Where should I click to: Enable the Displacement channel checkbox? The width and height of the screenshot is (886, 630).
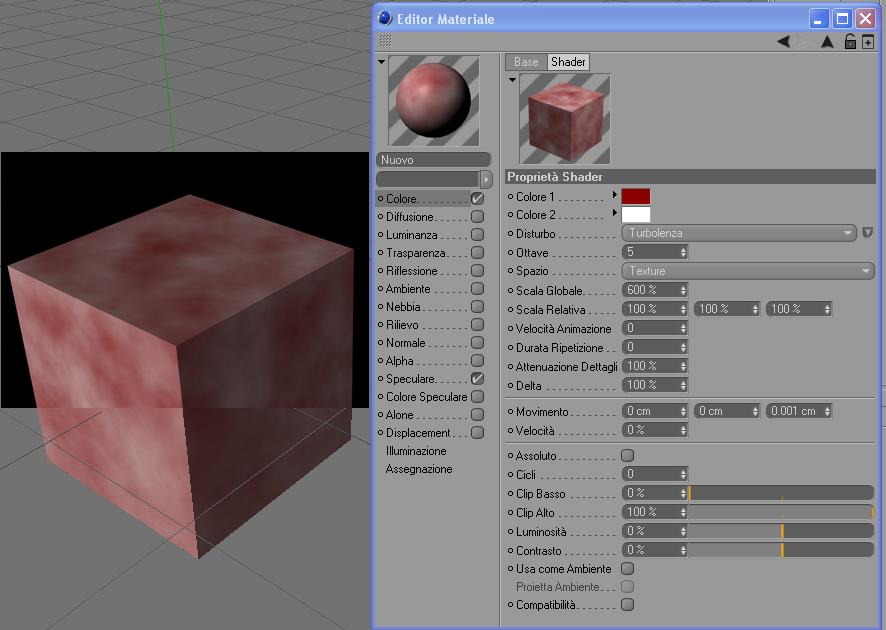click(477, 433)
